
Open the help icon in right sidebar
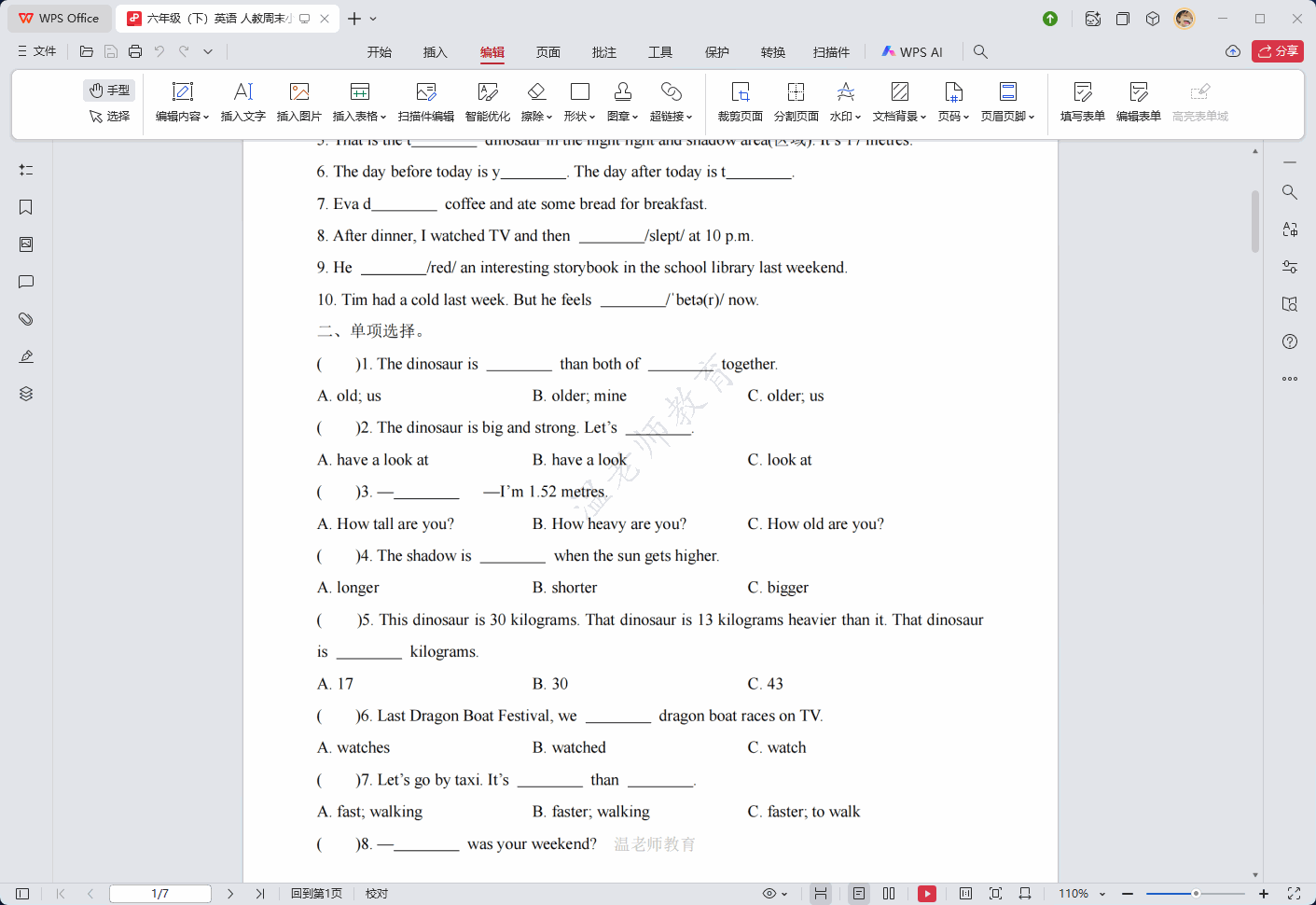pos(1289,341)
